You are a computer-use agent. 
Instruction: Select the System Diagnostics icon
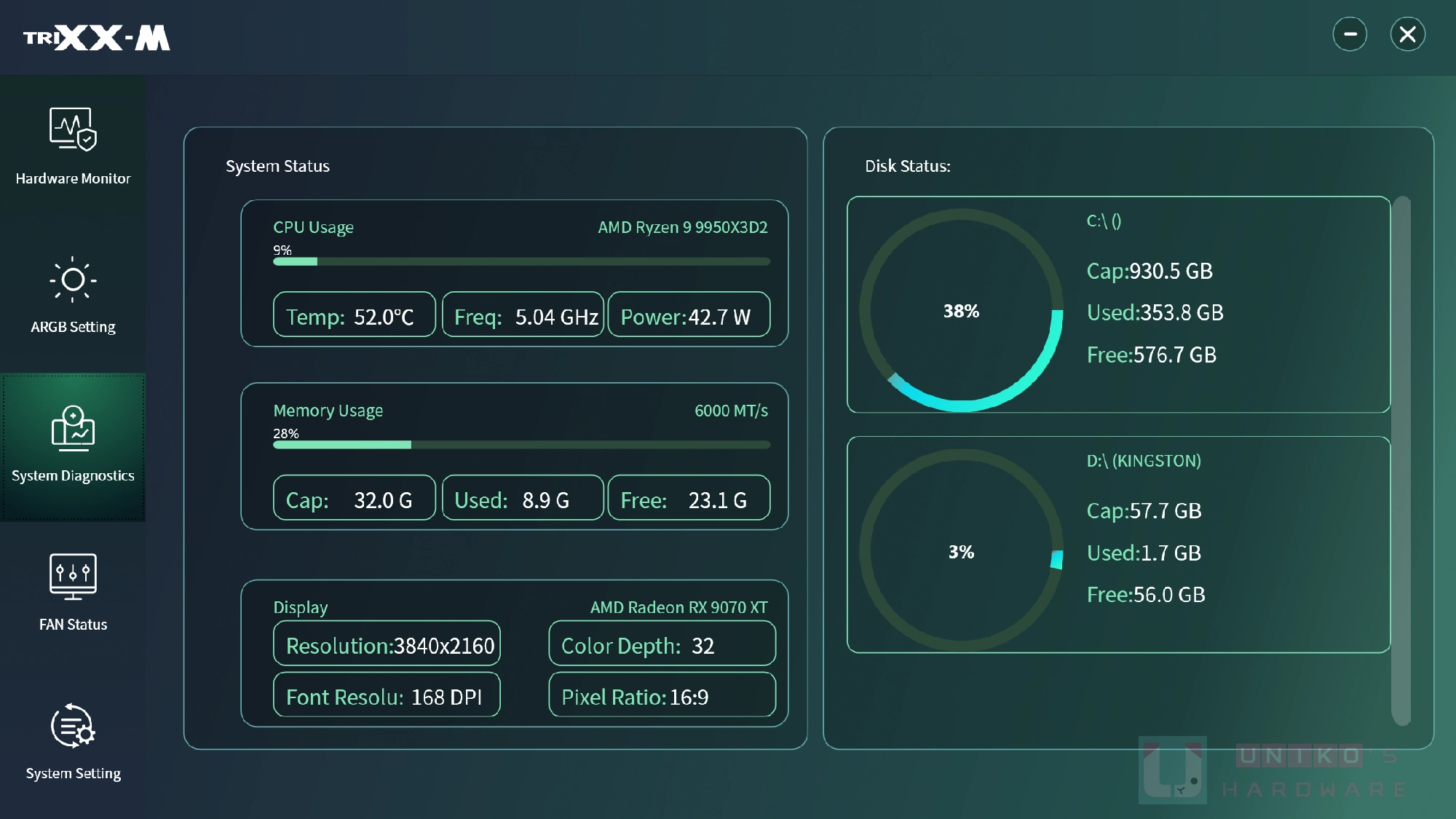[x=73, y=427]
